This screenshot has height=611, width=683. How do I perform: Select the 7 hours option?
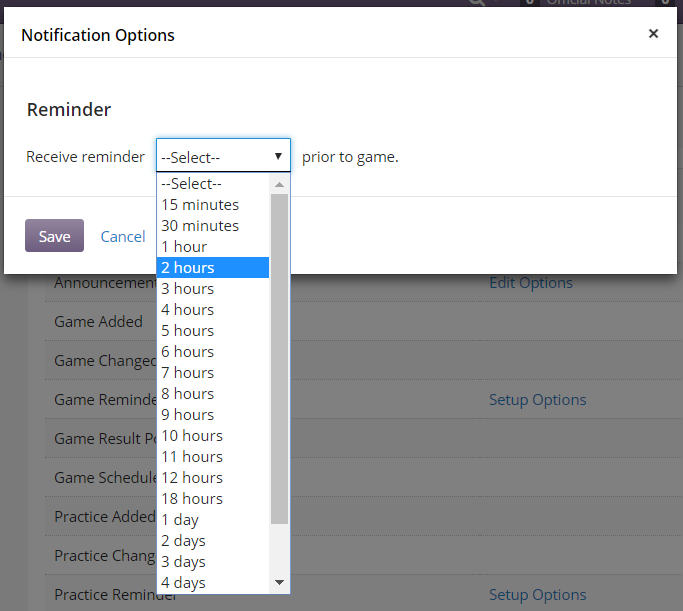coord(213,373)
